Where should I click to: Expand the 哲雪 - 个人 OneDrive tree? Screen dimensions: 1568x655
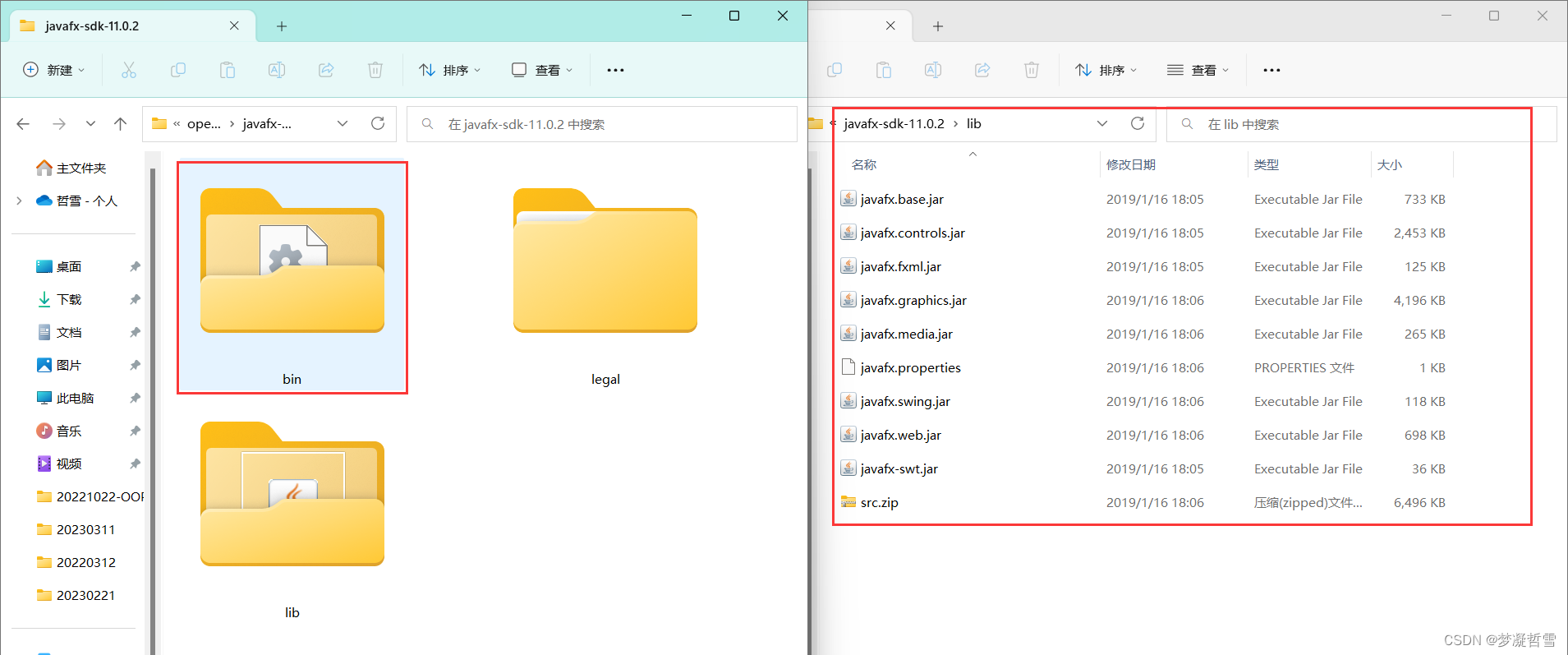click(x=19, y=201)
